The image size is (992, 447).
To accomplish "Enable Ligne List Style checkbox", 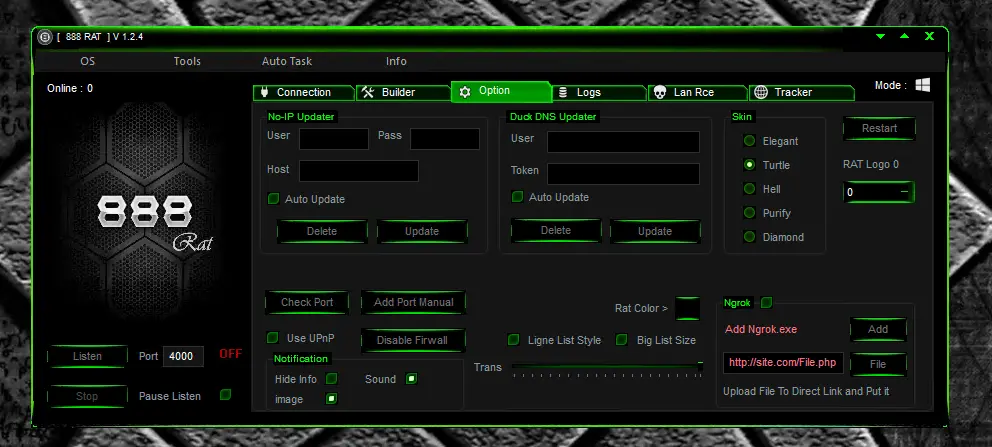I will coord(514,340).
